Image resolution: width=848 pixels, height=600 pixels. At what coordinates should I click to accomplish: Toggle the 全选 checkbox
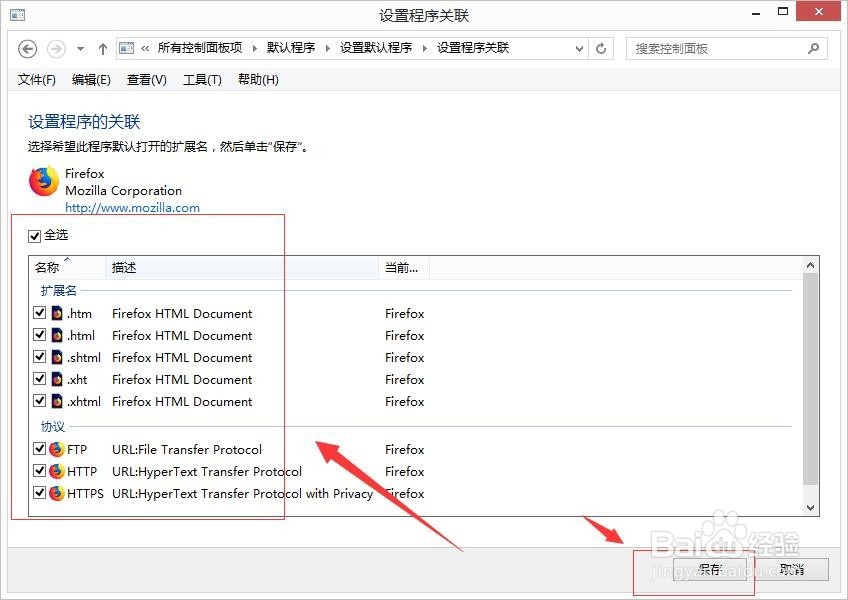click(34, 236)
